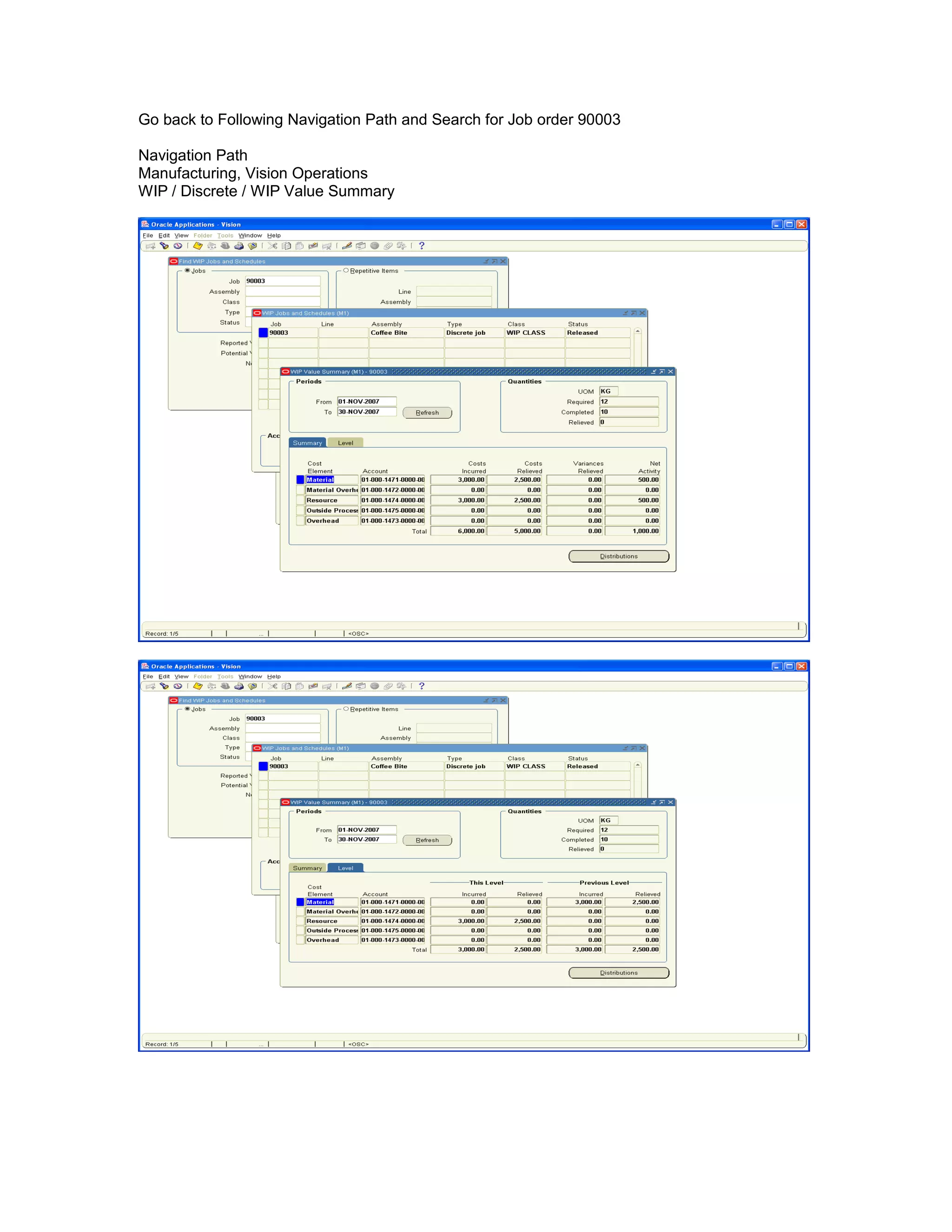This screenshot has width=952, height=1232.
Task: Click Job field 90003 in first Find window
Action: pyautogui.click(x=283, y=281)
